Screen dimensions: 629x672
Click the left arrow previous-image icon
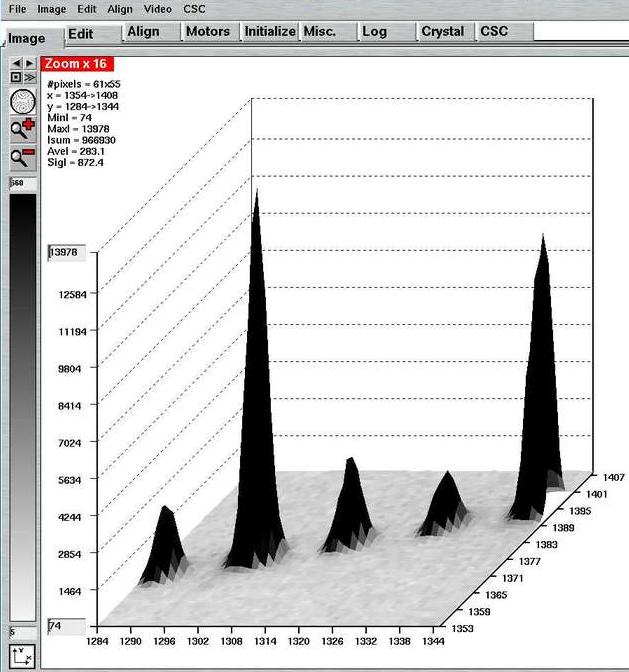click(x=16, y=63)
